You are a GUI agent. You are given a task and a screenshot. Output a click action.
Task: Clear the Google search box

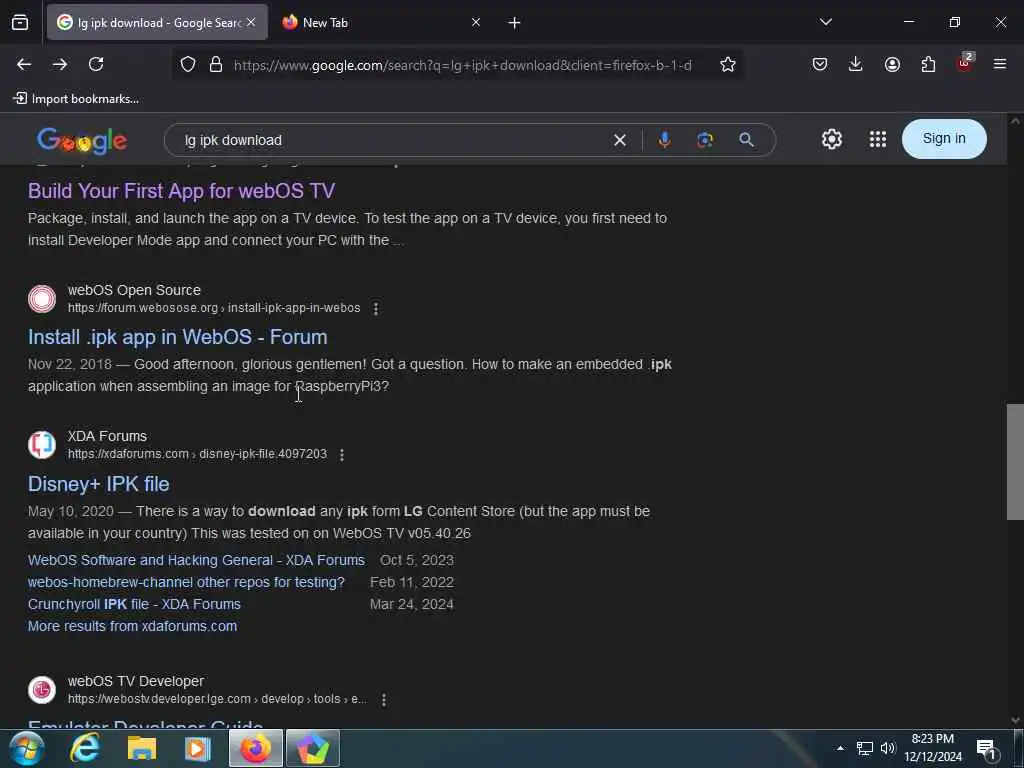coord(620,140)
